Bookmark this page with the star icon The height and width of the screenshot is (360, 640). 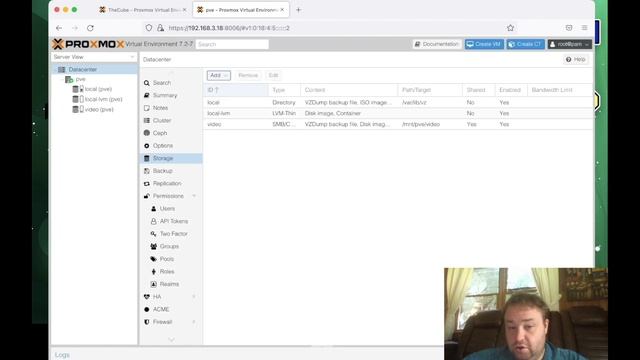pyautogui.click(x=510, y=28)
